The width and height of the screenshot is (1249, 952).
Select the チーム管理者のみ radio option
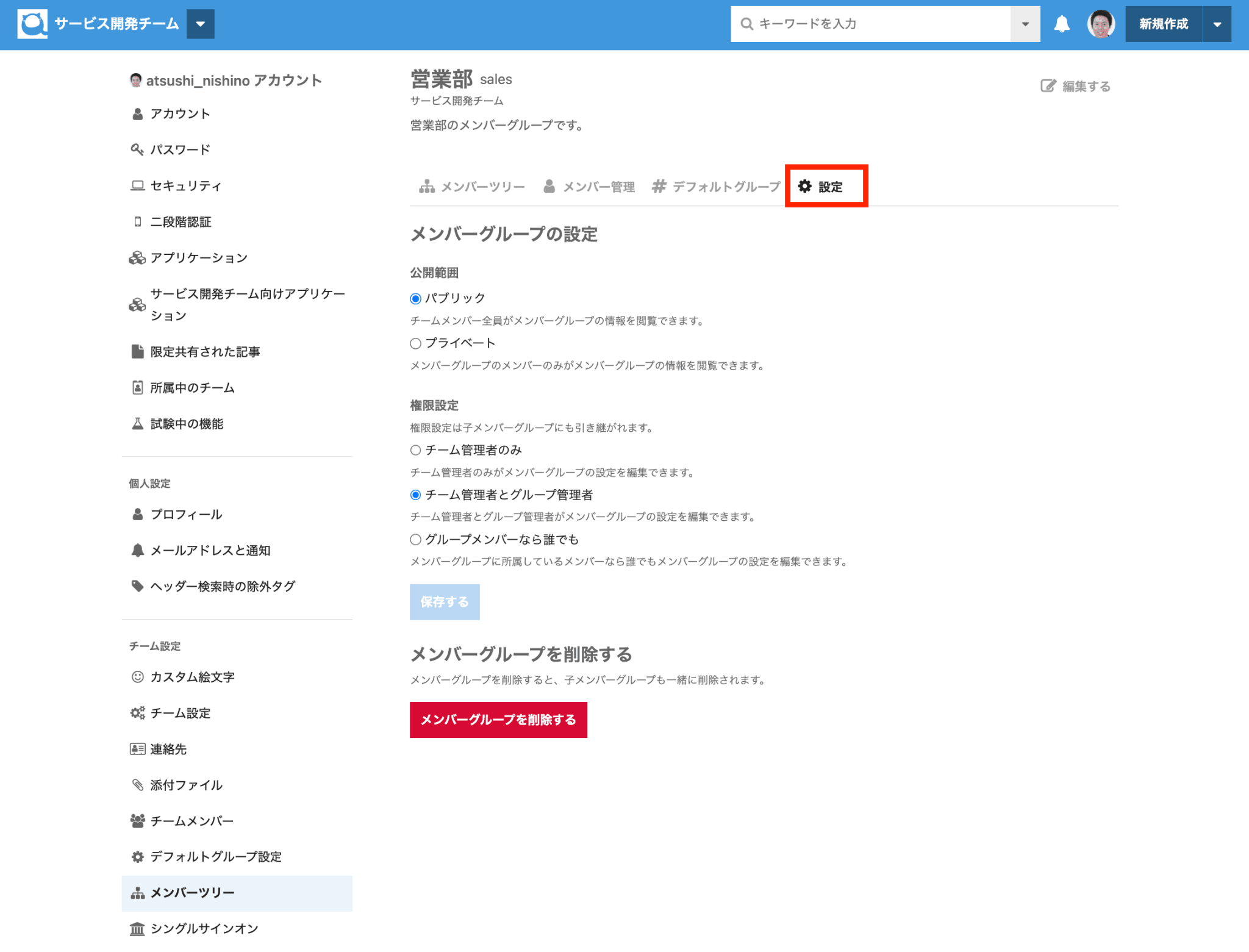(x=416, y=450)
